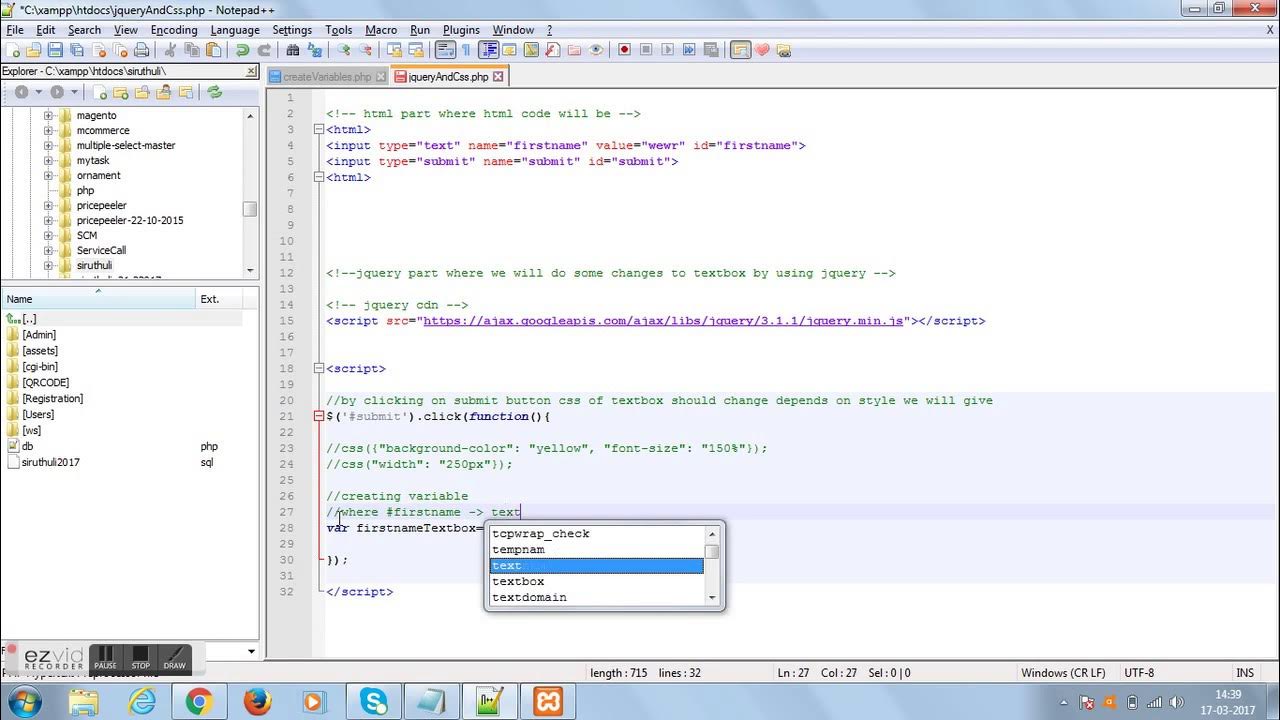Click the Explorer back arrow button

[20, 92]
